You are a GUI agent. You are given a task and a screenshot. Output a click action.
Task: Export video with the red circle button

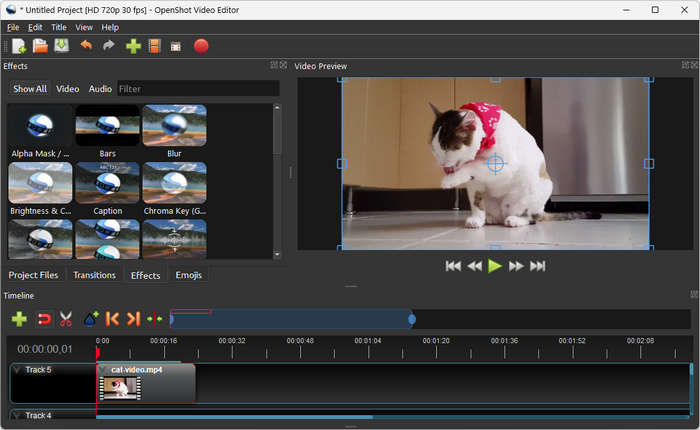(201, 46)
